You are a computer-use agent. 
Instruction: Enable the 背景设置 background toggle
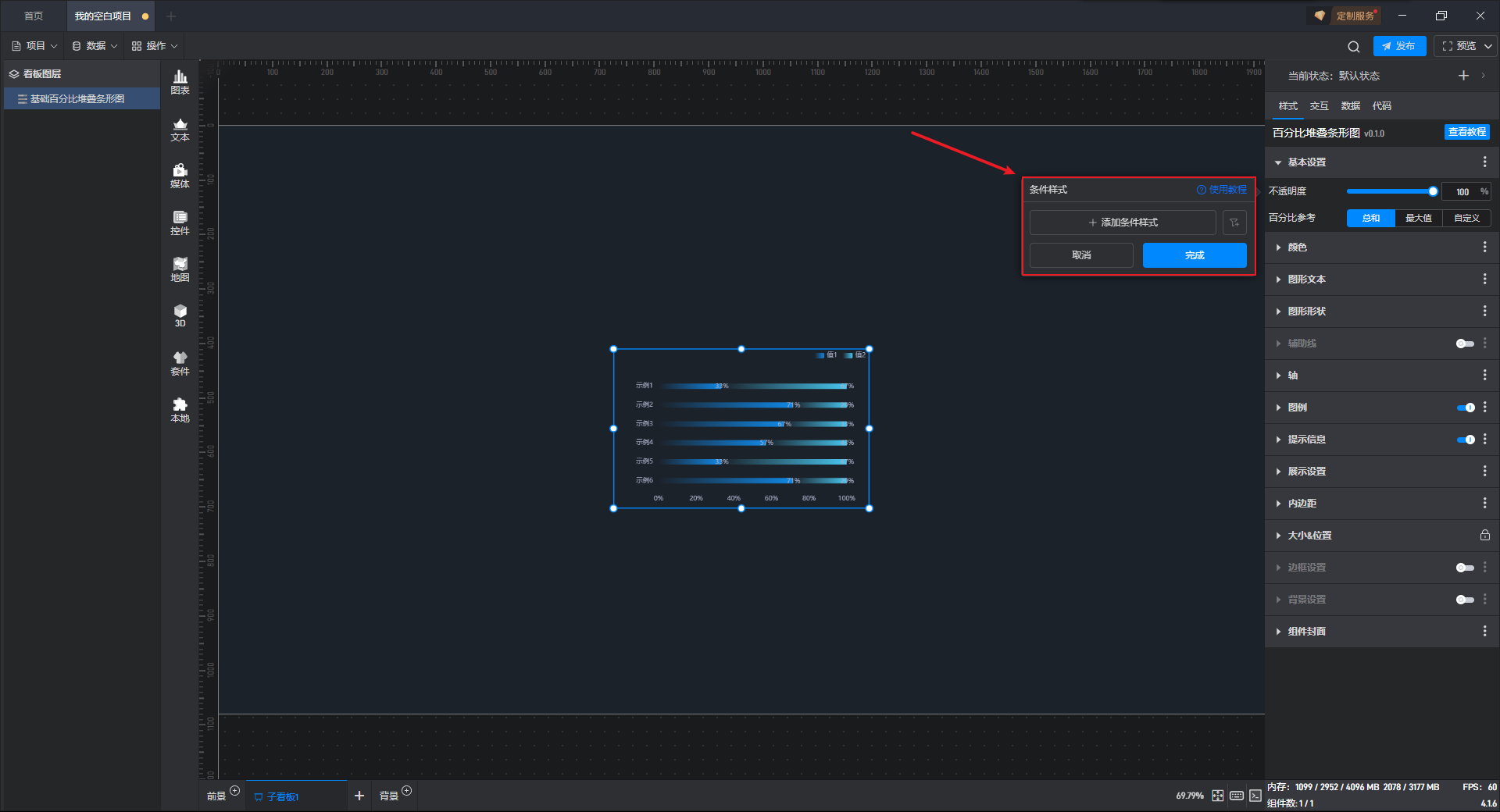click(x=1465, y=600)
